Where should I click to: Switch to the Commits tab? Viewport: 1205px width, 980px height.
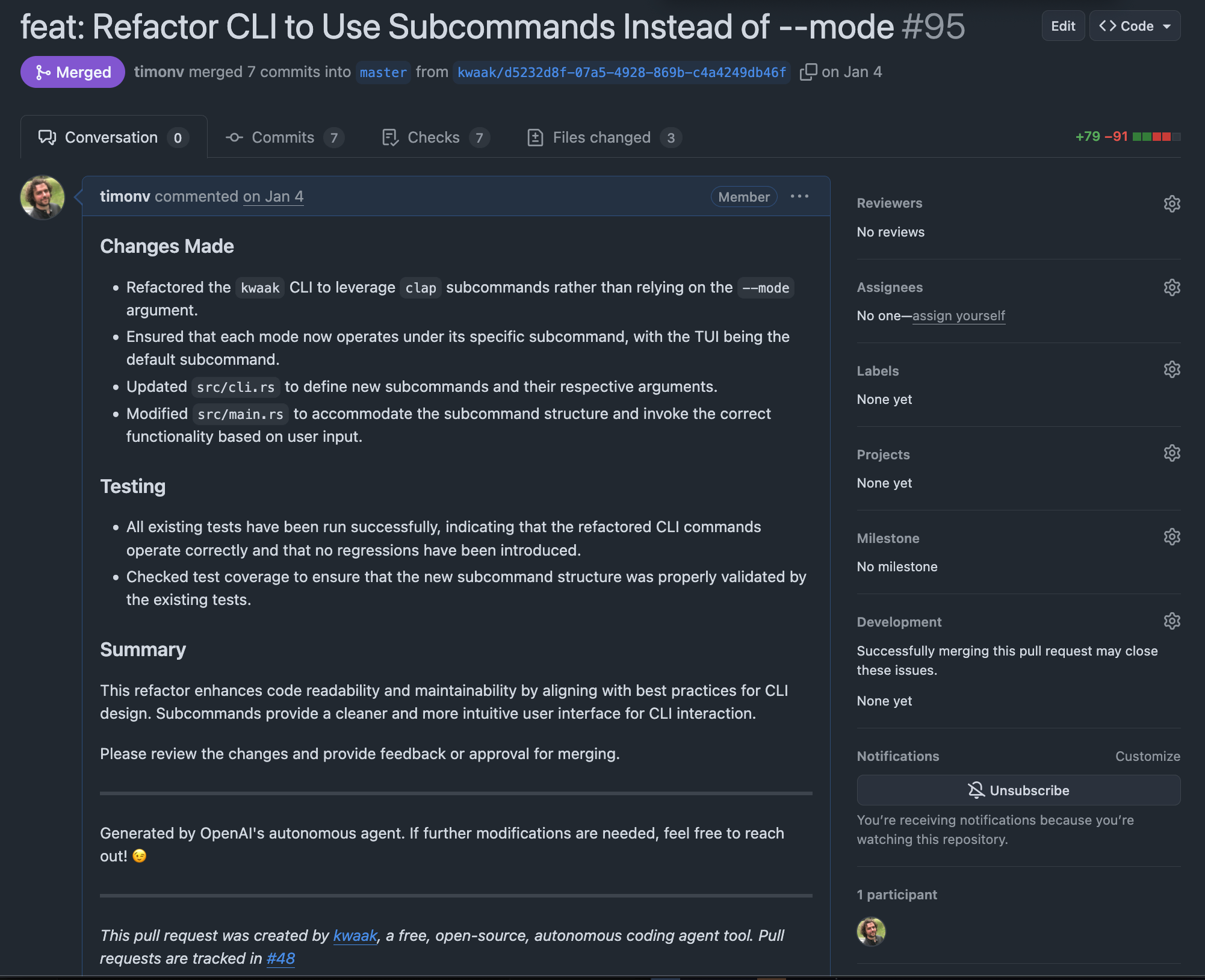(283, 137)
